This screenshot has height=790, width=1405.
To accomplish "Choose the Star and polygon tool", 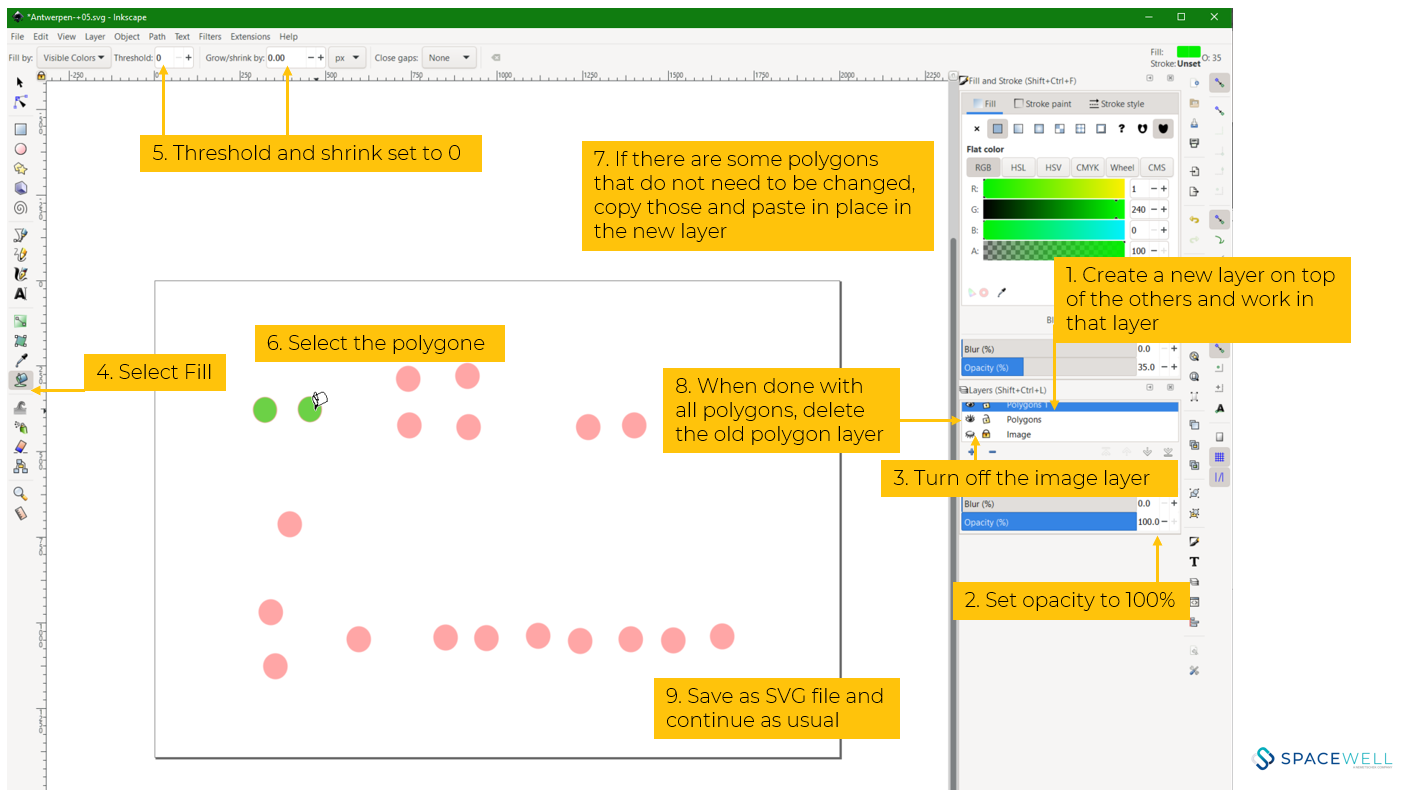I will pos(20,168).
